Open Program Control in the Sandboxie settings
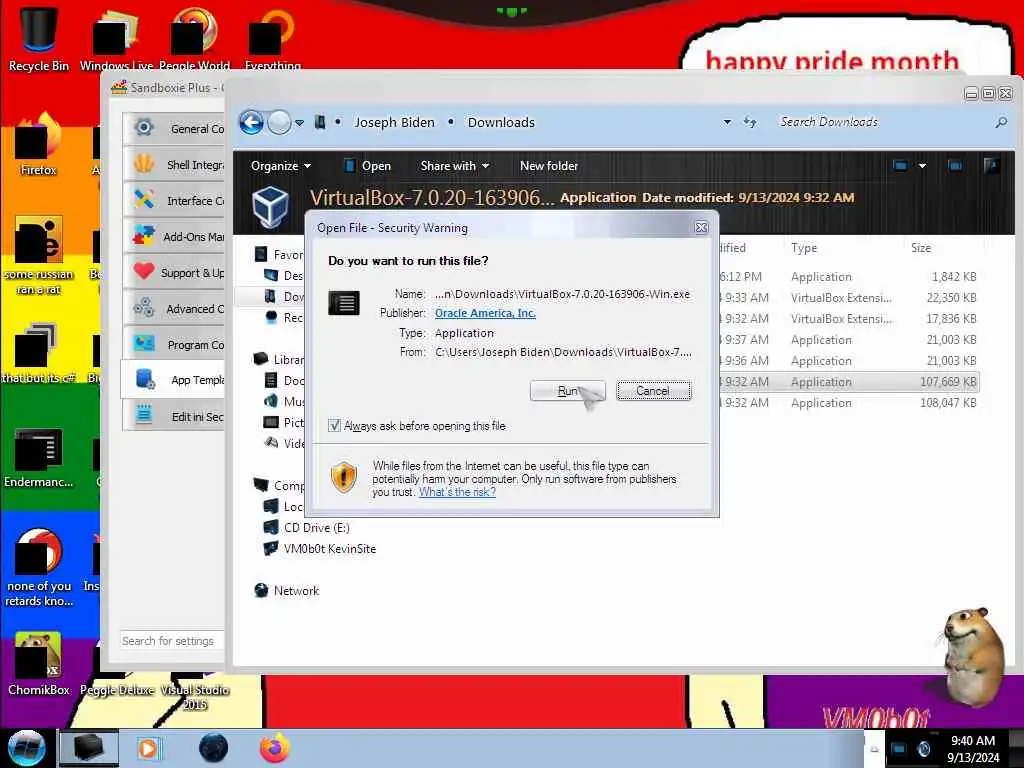1024x768 pixels. tap(174, 344)
